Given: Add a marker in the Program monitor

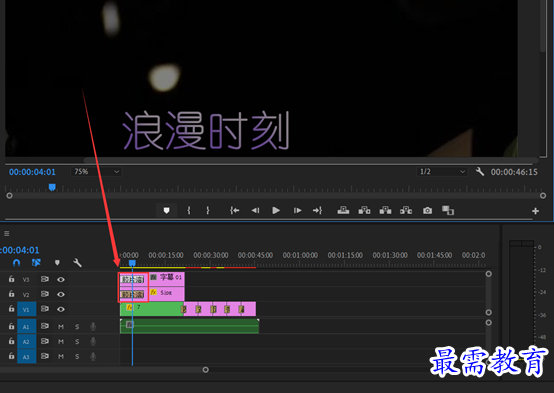Looking at the screenshot, I should [x=166, y=211].
